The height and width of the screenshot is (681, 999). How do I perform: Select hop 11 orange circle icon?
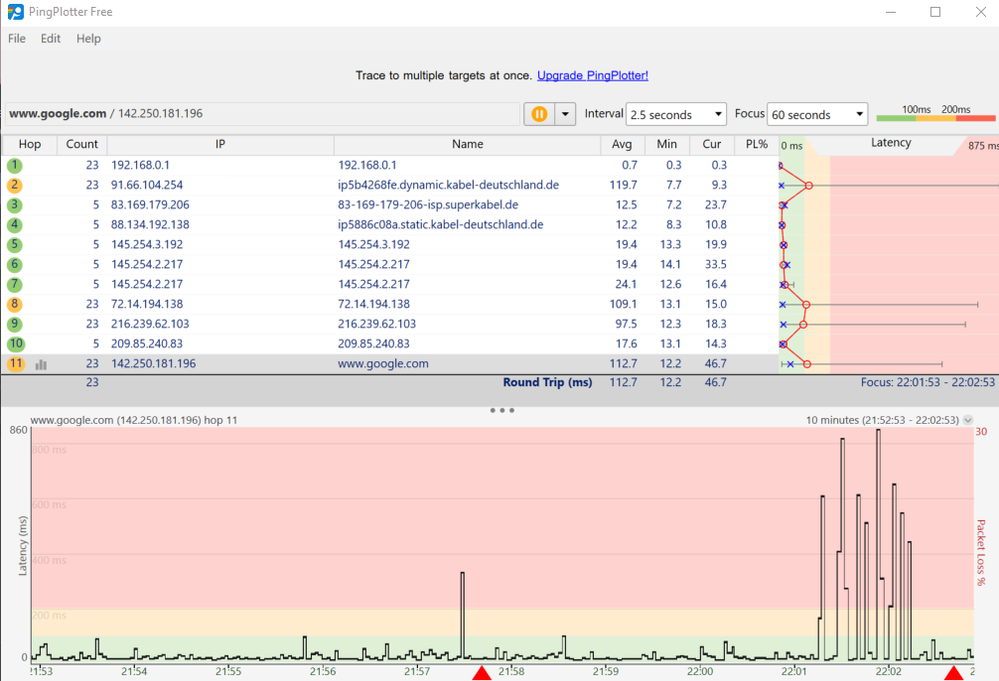point(15,364)
